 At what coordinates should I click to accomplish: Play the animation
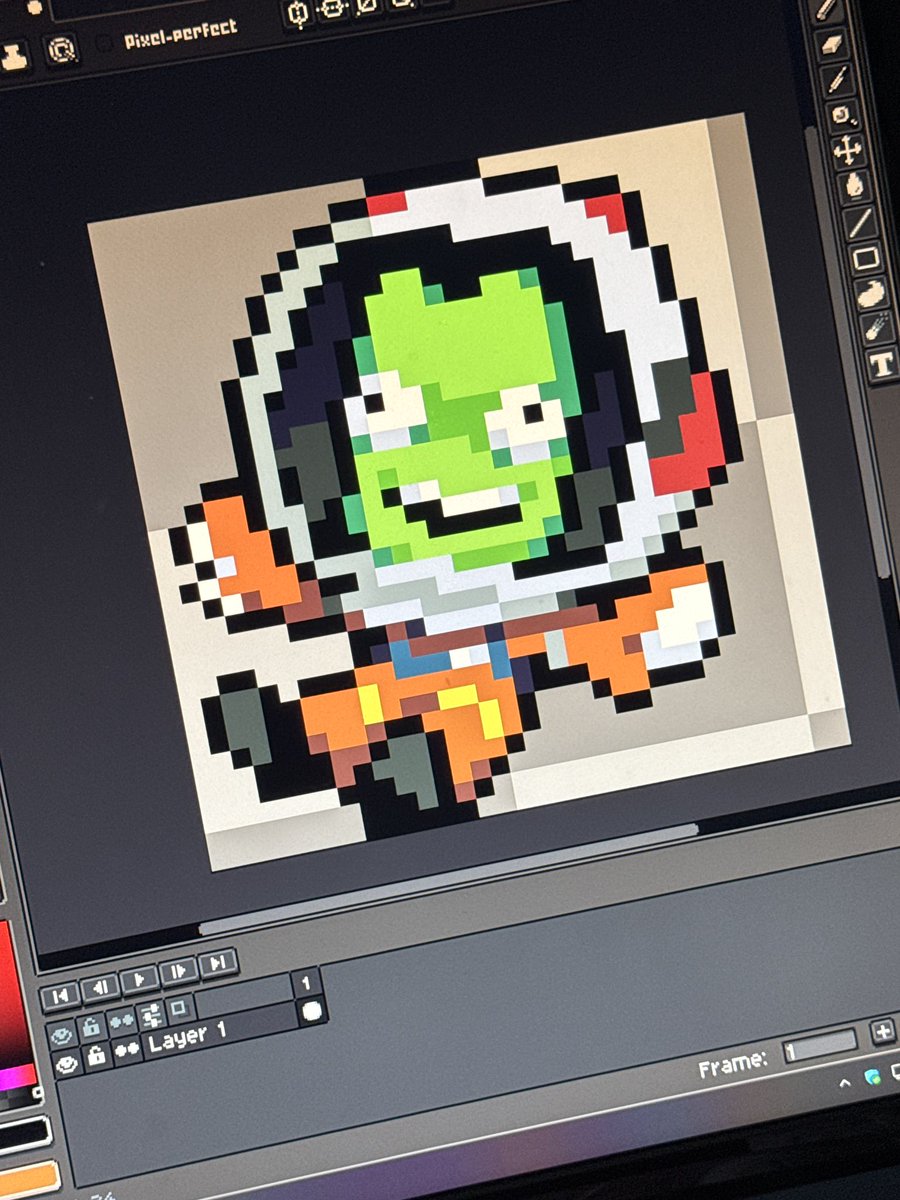click(139, 979)
